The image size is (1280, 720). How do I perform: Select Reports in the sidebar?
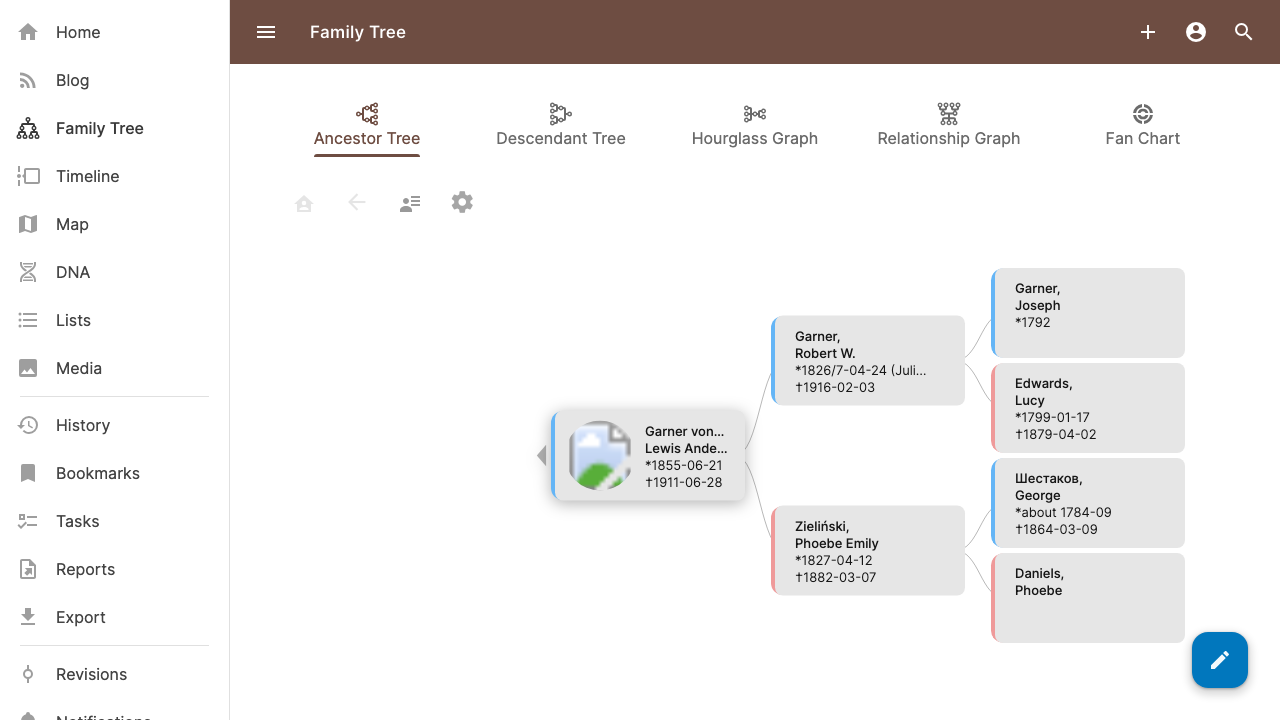(114, 569)
